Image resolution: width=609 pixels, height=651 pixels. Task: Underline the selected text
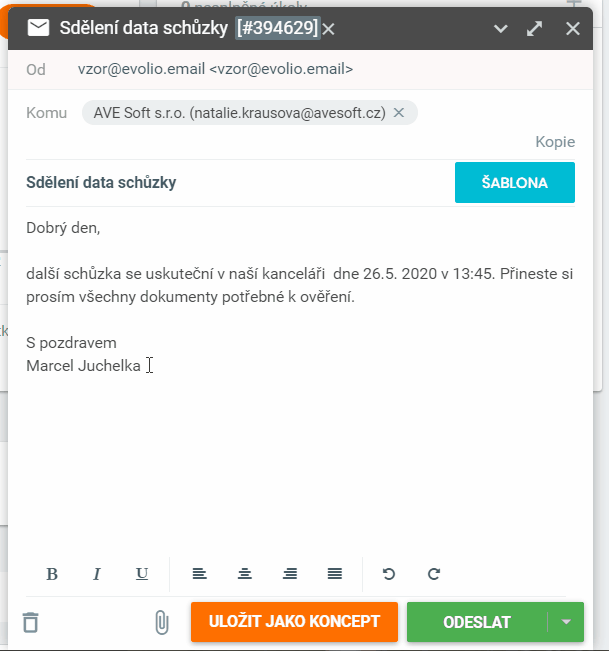[x=142, y=574]
